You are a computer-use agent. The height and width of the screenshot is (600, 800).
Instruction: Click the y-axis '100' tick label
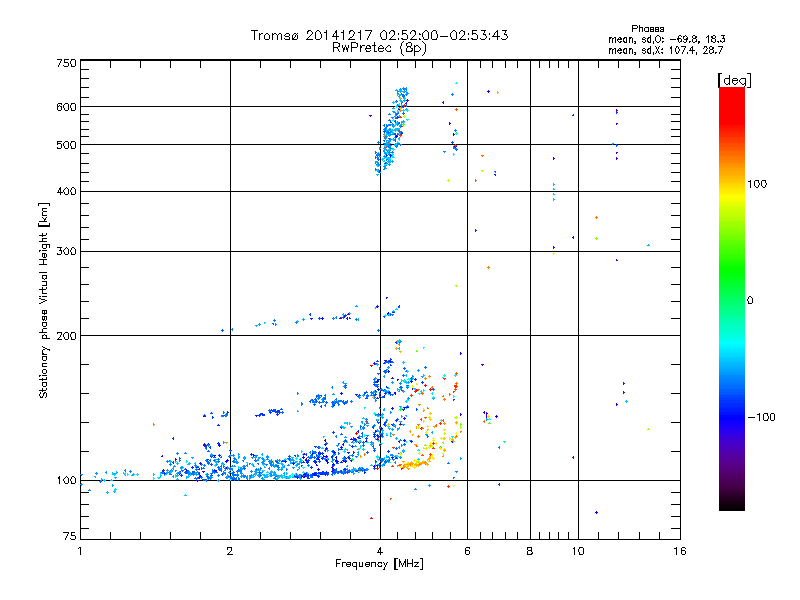coord(66,481)
